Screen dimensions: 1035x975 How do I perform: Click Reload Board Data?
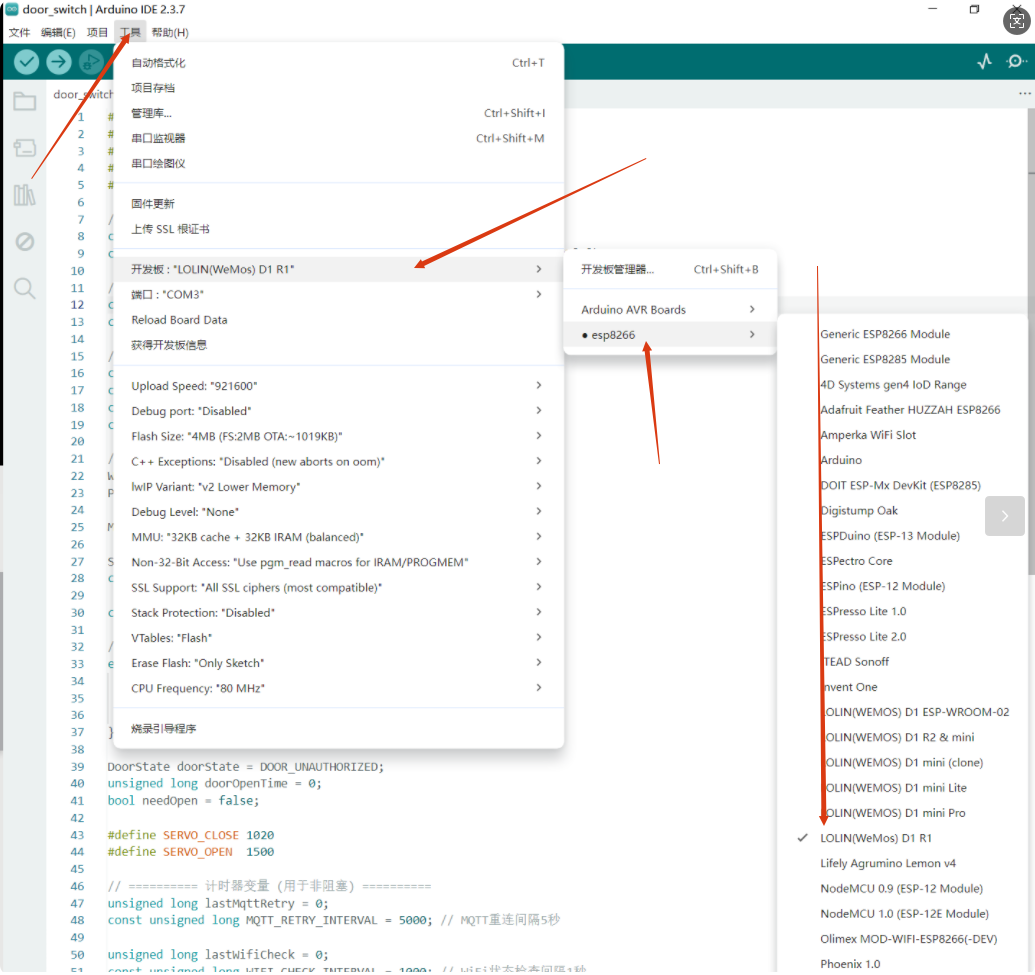pyautogui.click(x=179, y=320)
